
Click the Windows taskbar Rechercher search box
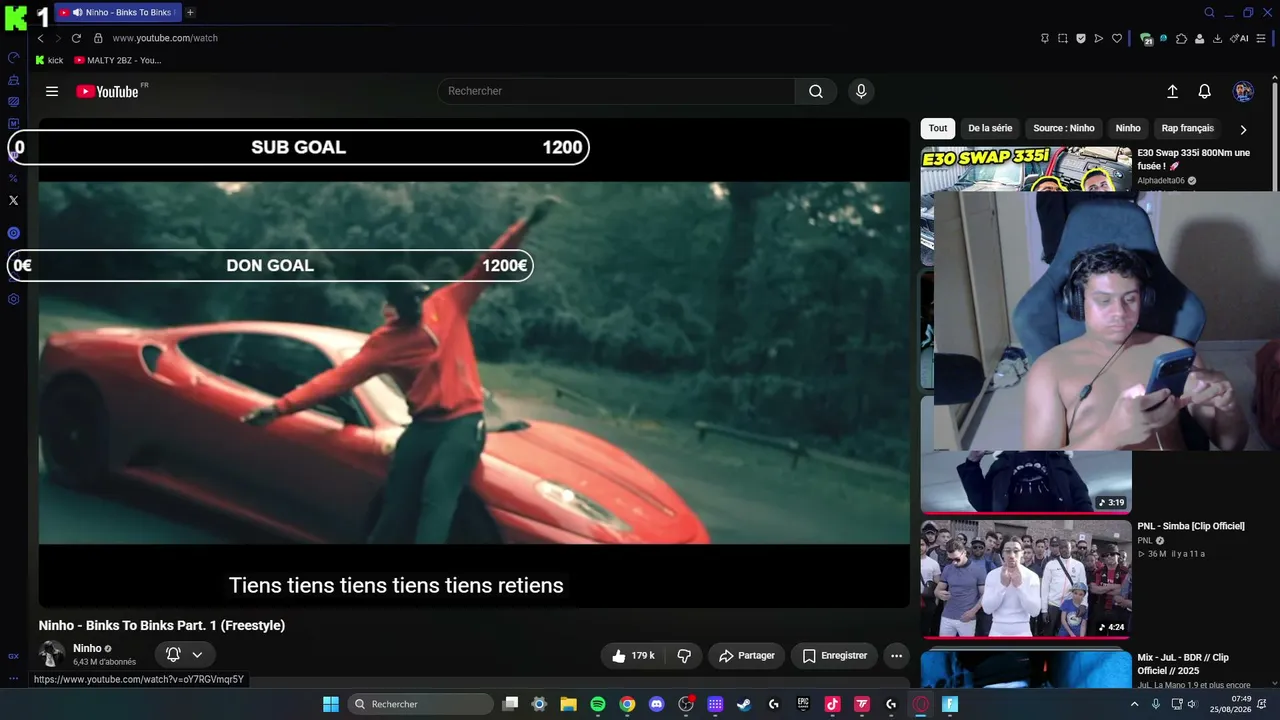point(420,704)
